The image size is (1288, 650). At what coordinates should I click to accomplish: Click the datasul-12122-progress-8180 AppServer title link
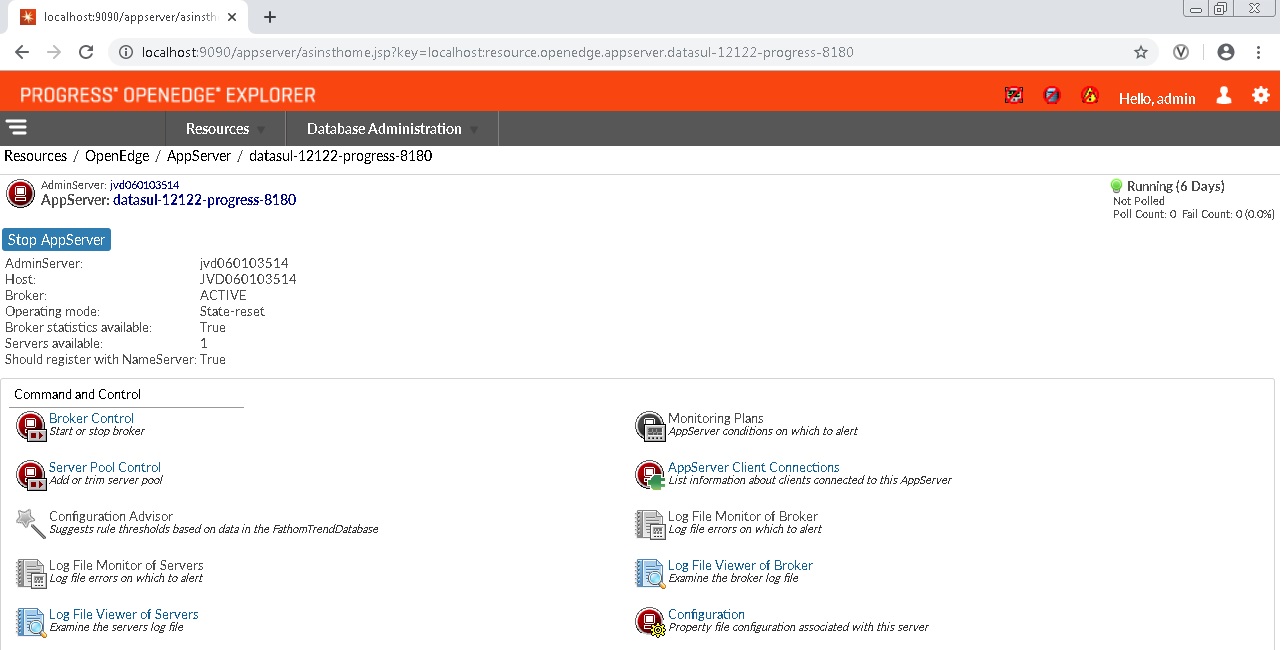(204, 200)
